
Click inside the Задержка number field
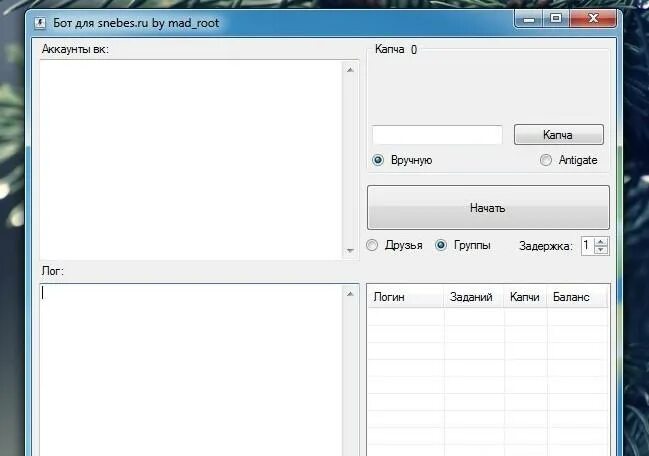(587, 246)
